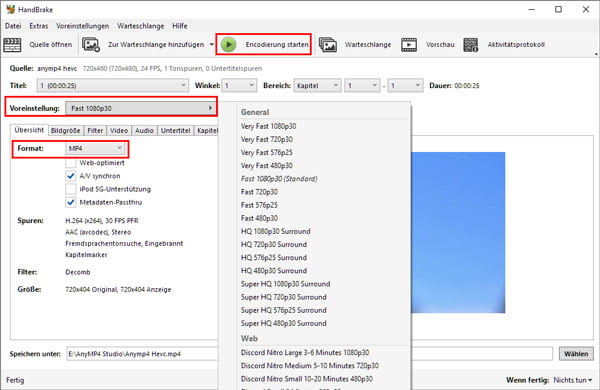
Task: Open the start chapter dropdown
Action: (x=362, y=85)
